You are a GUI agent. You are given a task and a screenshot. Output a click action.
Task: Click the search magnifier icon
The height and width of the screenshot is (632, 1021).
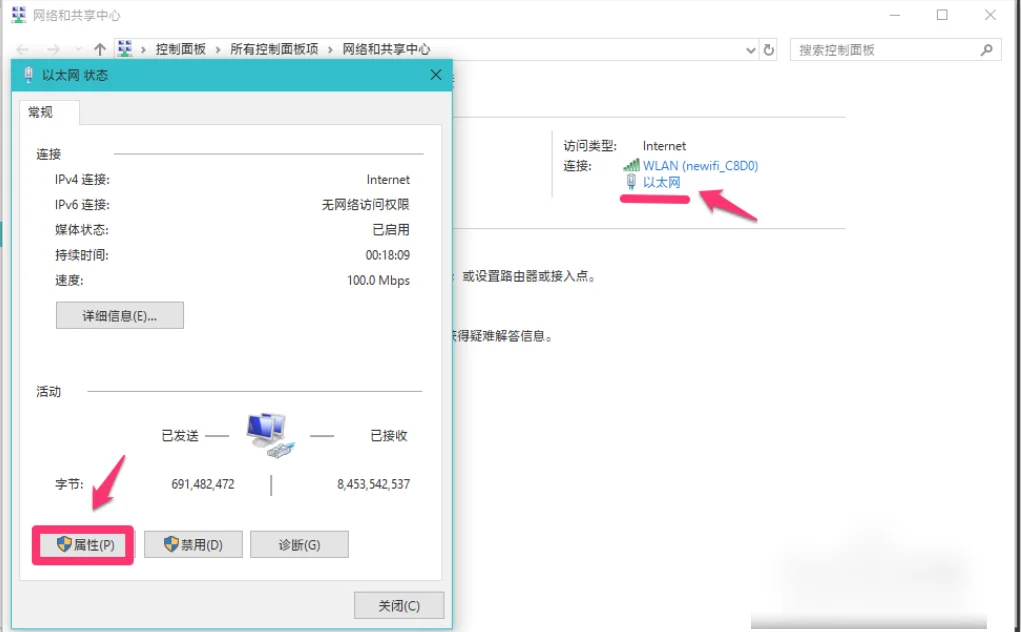(x=986, y=49)
